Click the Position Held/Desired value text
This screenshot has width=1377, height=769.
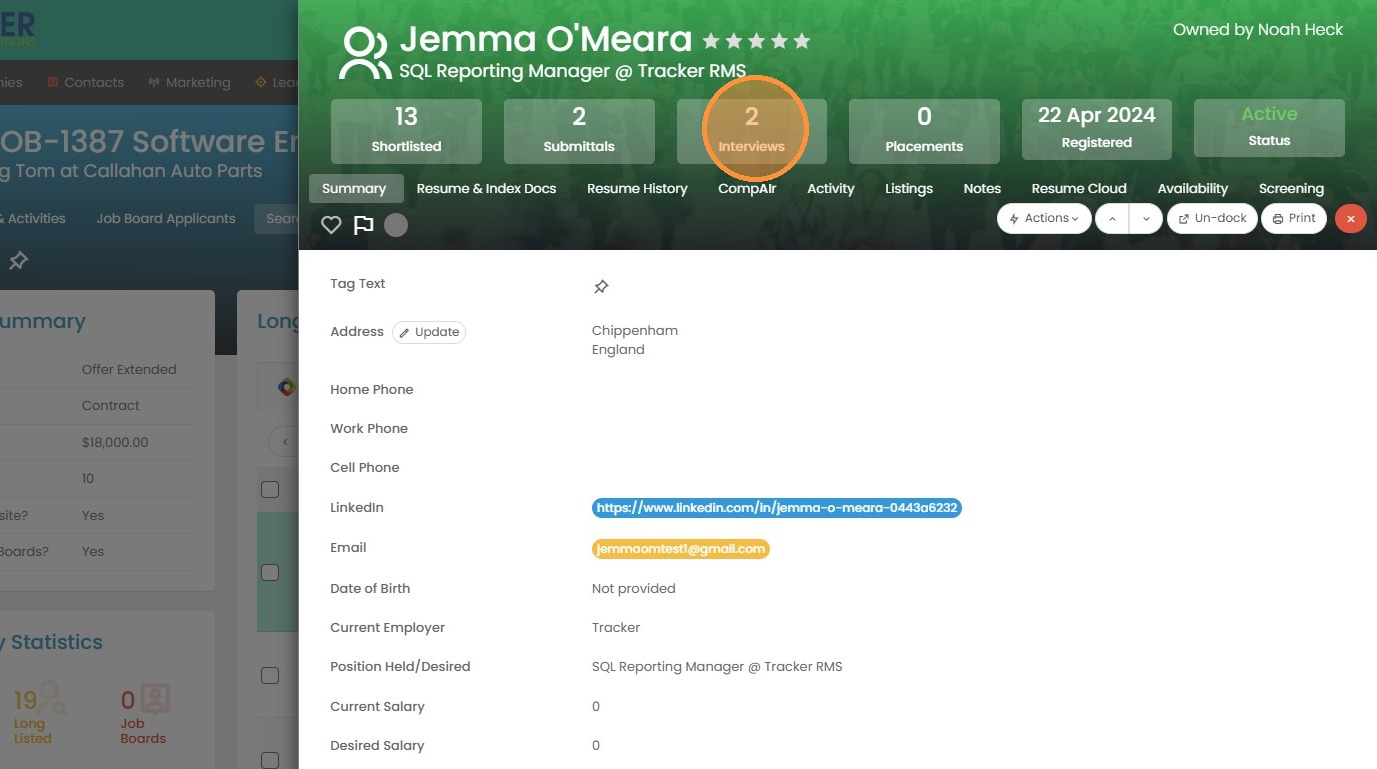pos(717,667)
